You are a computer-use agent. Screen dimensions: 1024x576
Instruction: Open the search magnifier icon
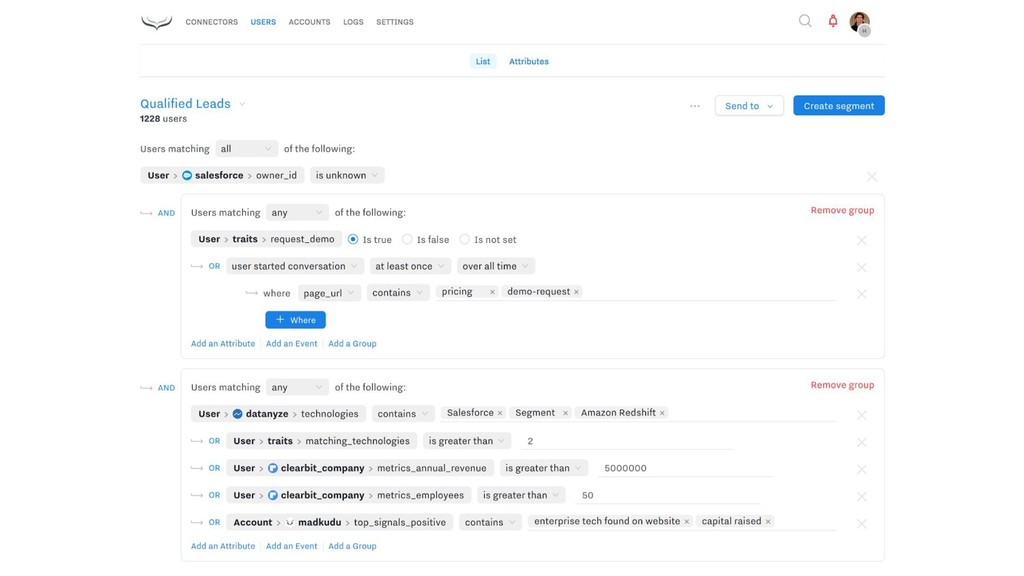coord(805,21)
